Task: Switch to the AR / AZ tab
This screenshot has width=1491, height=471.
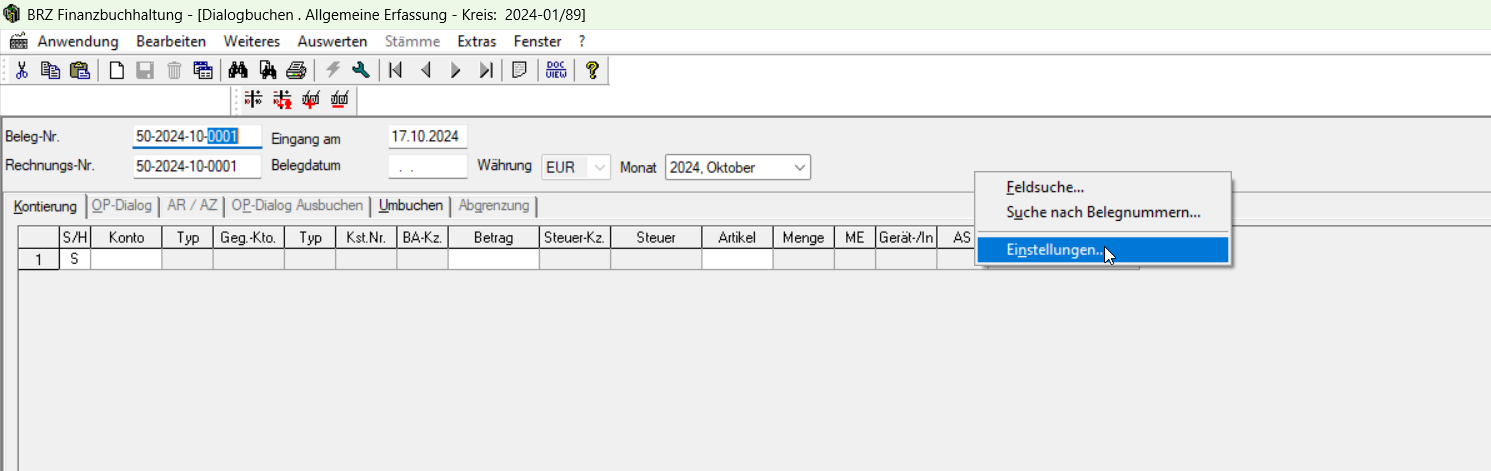Action: [x=192, y=205]
